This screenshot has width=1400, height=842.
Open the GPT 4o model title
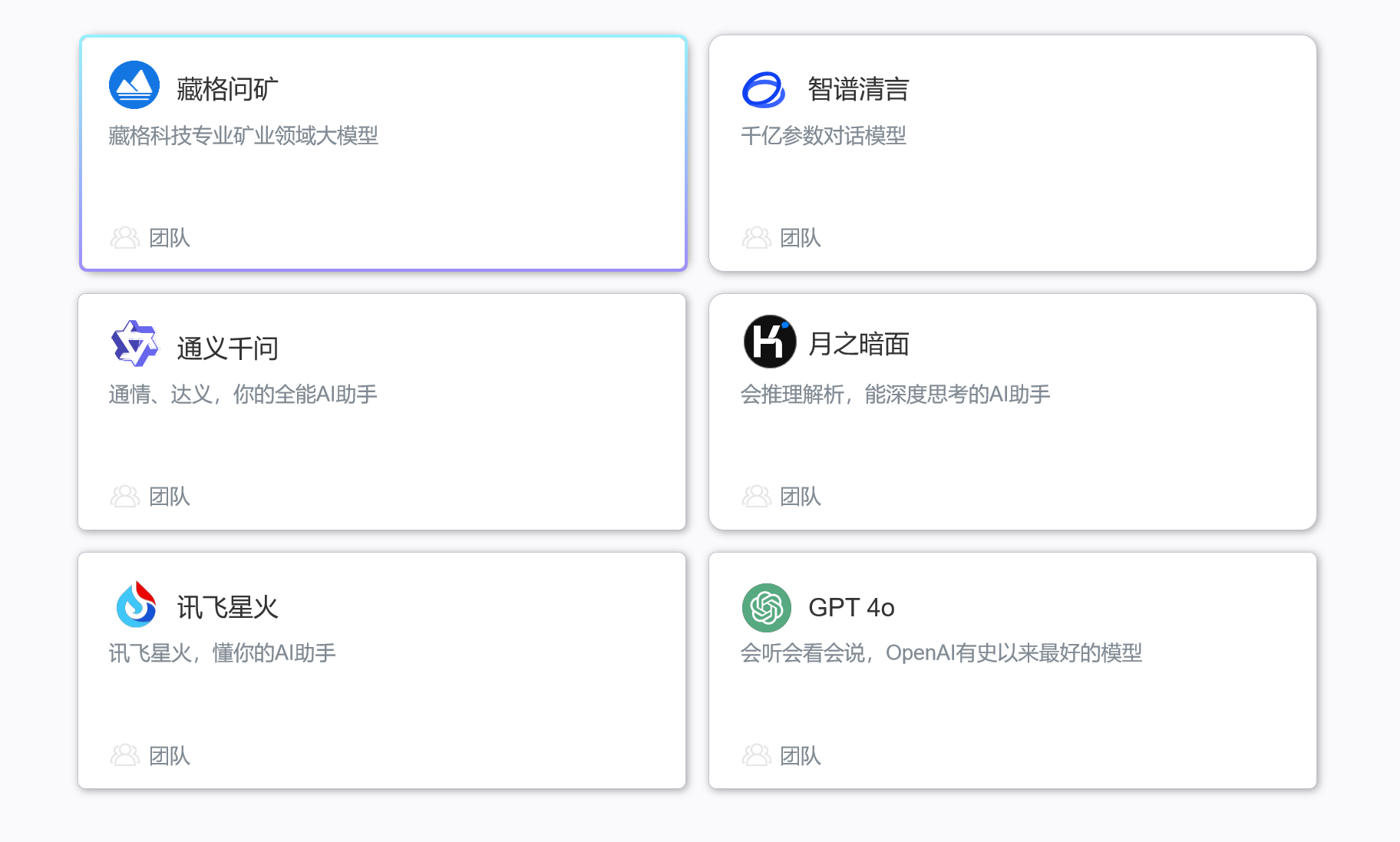click(x=852, y=607)
